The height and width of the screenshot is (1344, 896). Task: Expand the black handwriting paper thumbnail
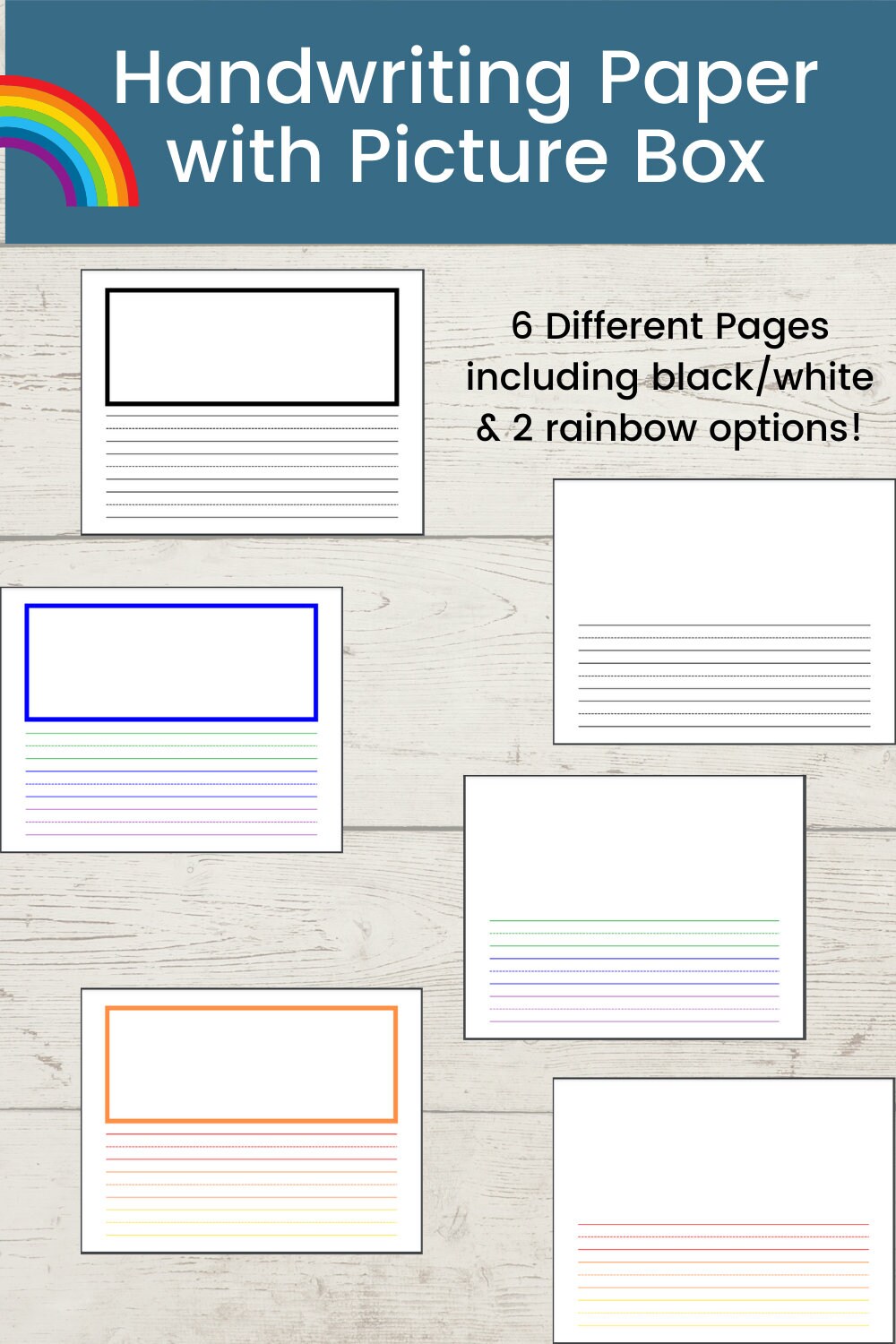pos(253,401)
